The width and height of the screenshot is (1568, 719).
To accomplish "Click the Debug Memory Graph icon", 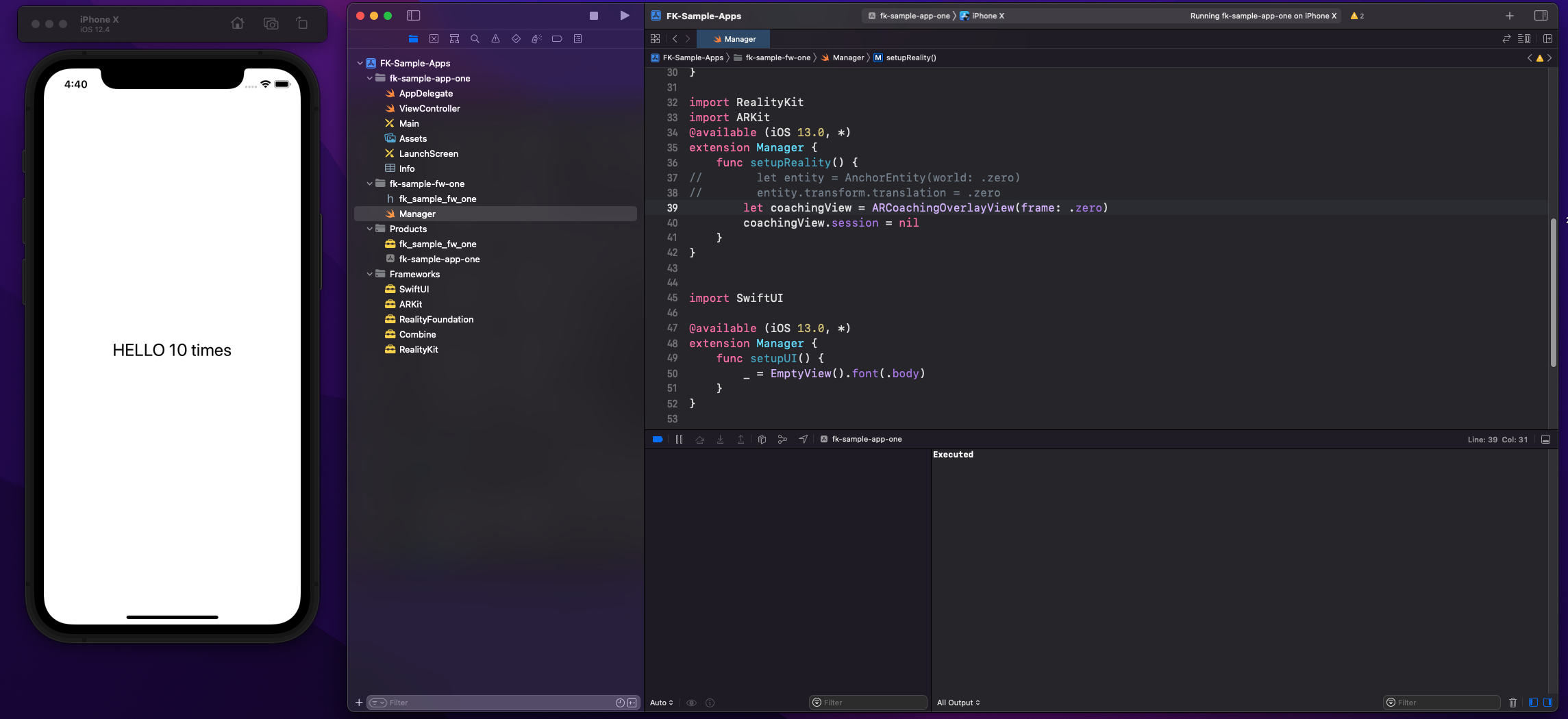I will [782, 440].
